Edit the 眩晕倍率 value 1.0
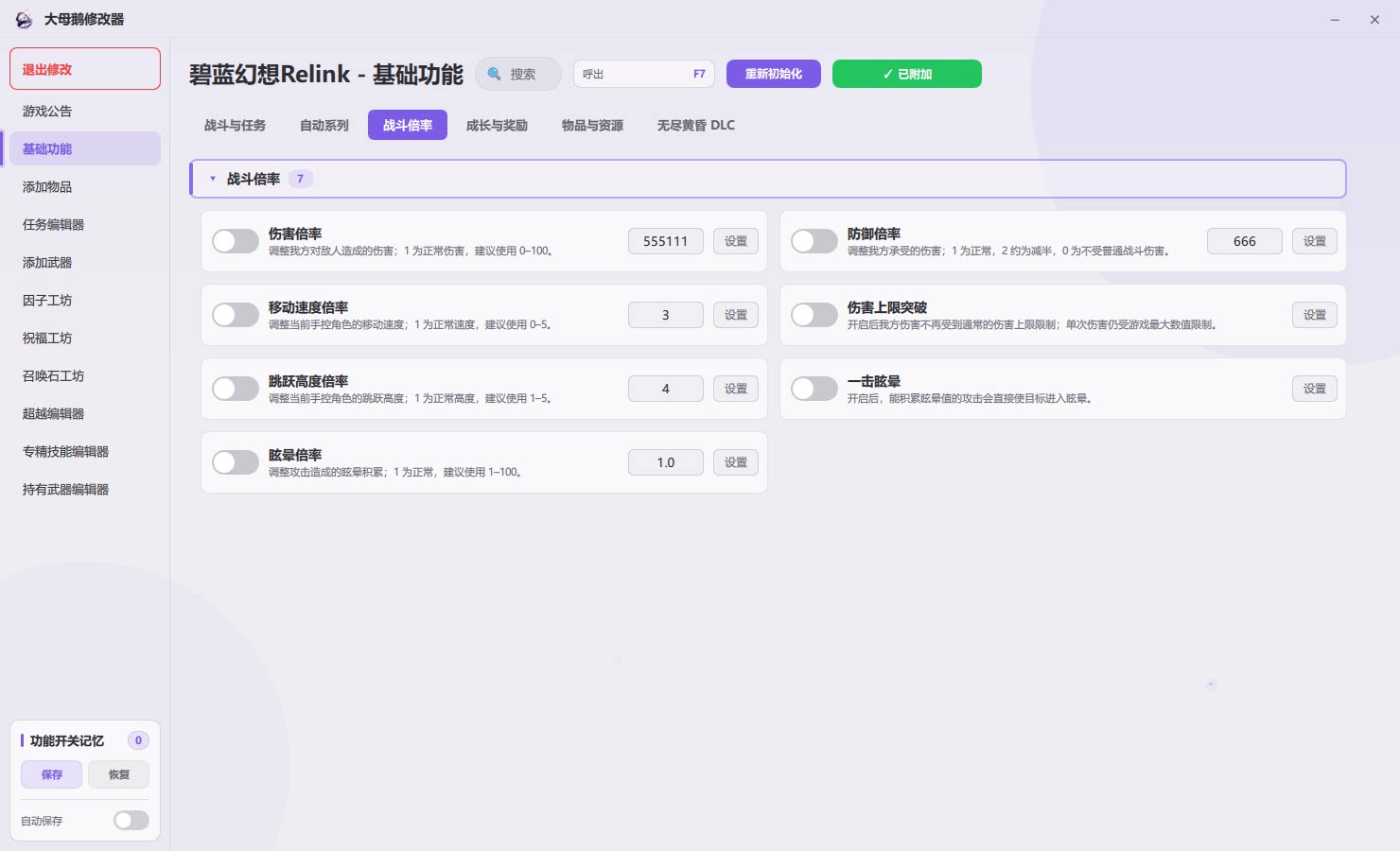 pos(666,462)
